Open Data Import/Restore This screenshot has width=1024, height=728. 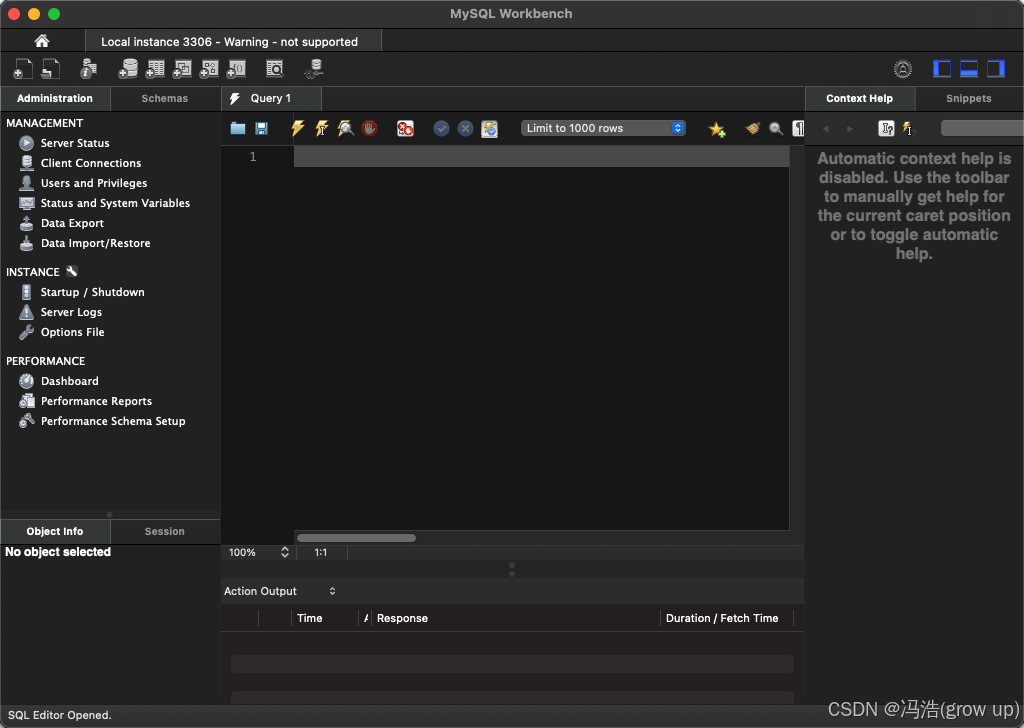point(95,243)
